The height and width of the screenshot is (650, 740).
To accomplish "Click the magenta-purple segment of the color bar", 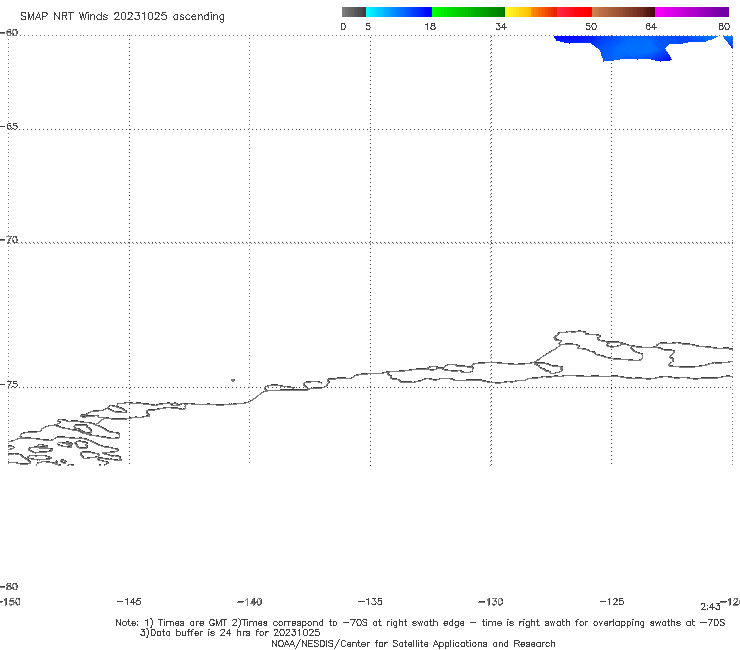I will 692,12.
